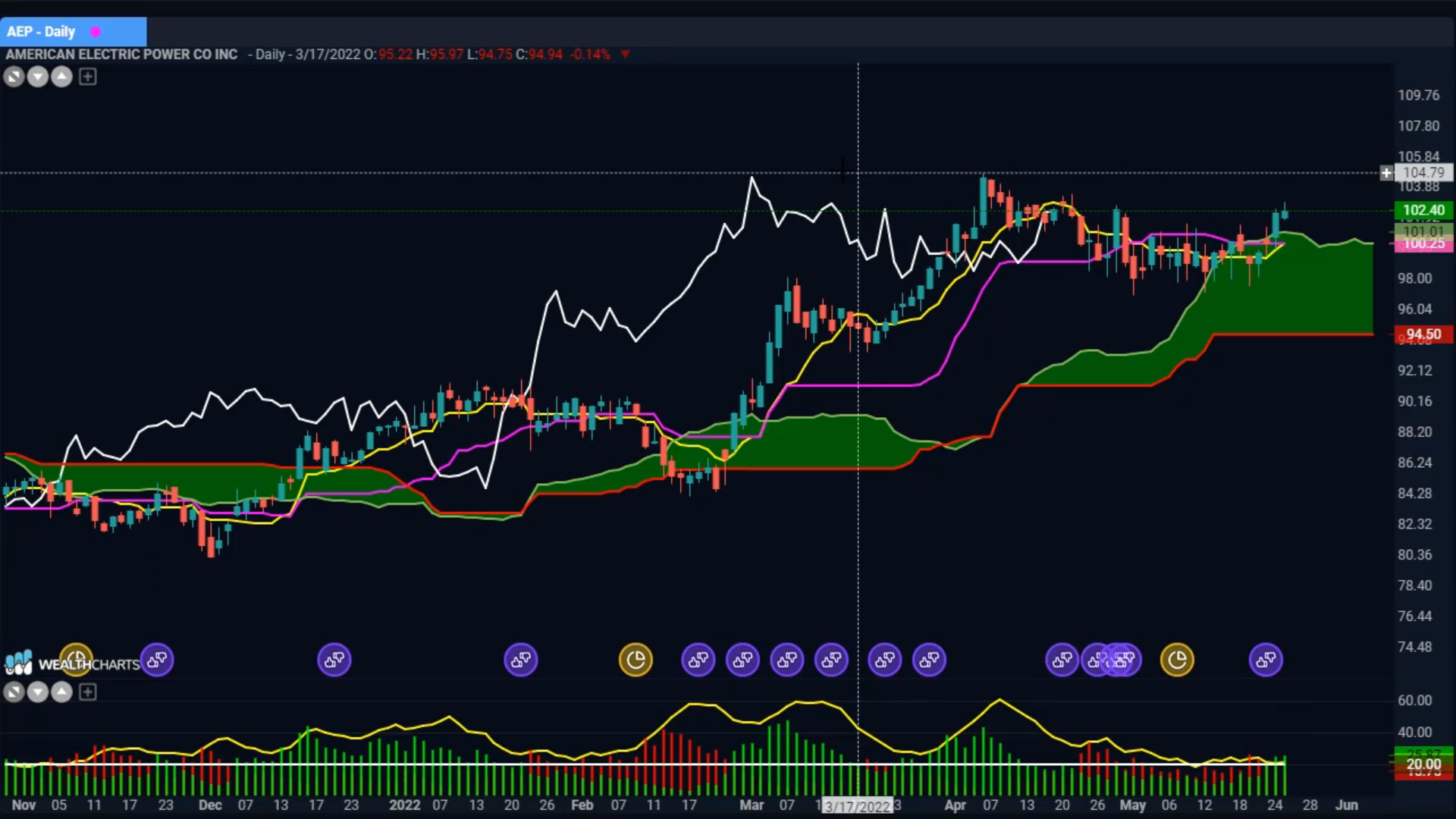Image resolution: width=1456 pixels, height=819 pixels.
Task: Open the purple ratings marker near Mar 22
Action: [885, 660]
